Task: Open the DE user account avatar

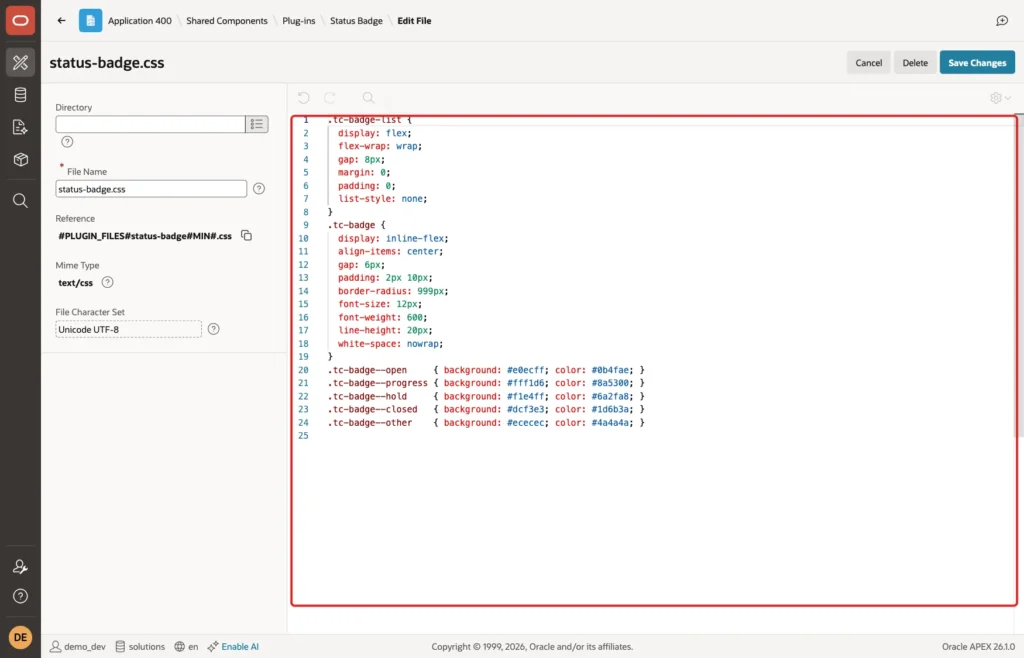Action: (x=20, y=637)
